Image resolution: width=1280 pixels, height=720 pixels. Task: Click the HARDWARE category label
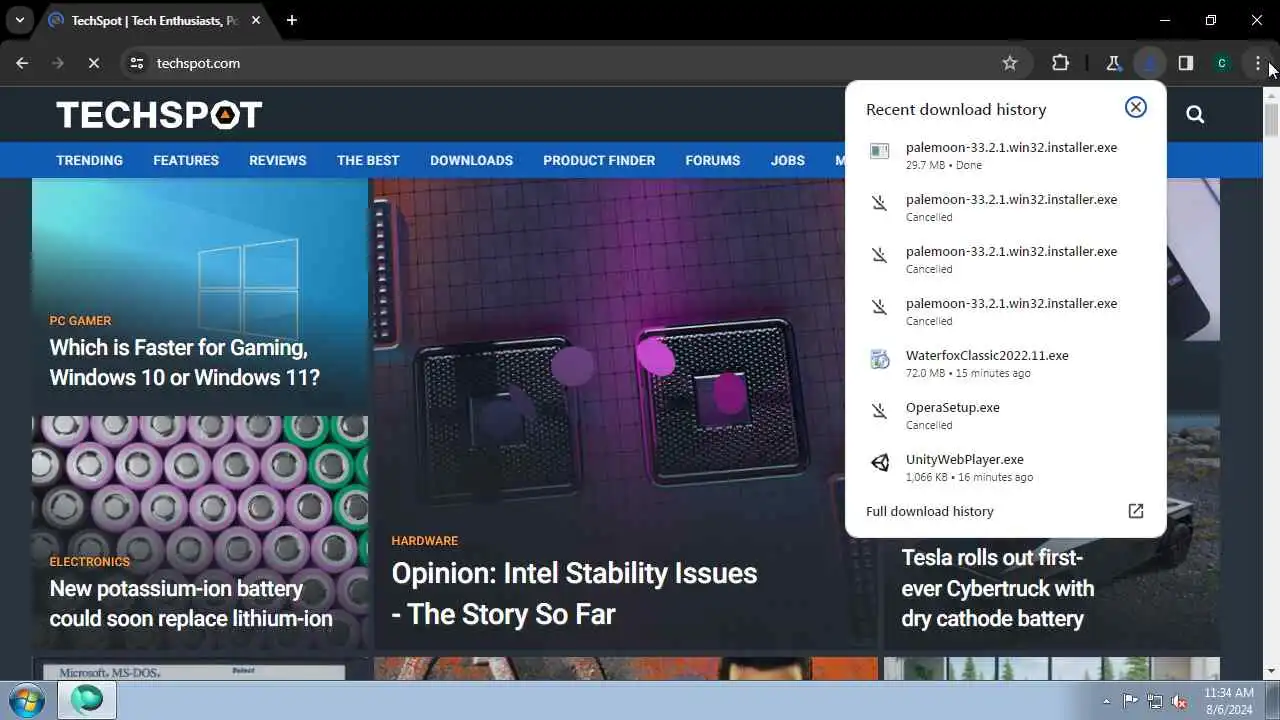425,541
